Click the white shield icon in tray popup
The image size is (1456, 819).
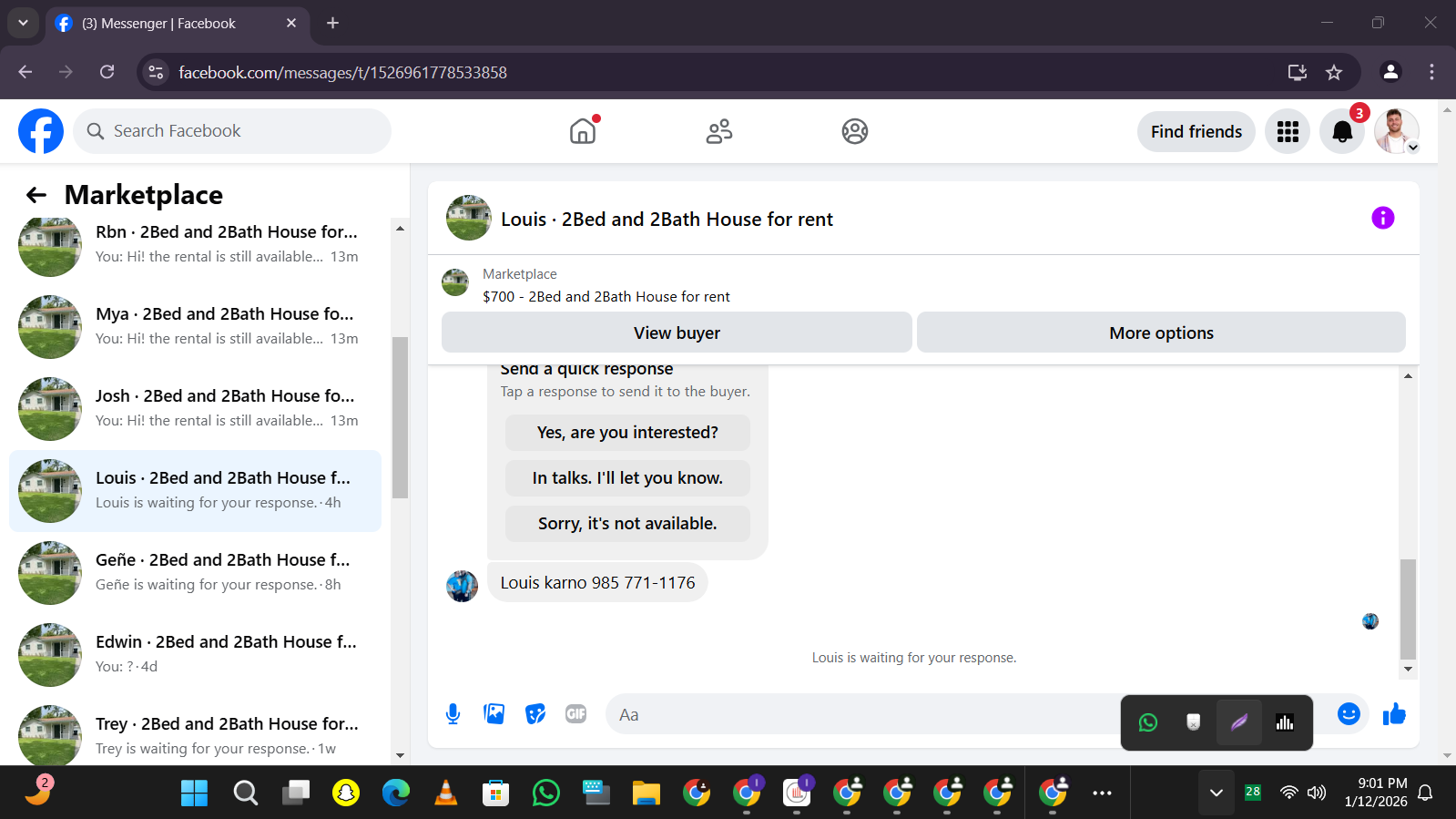click(x=1194, y=722)
